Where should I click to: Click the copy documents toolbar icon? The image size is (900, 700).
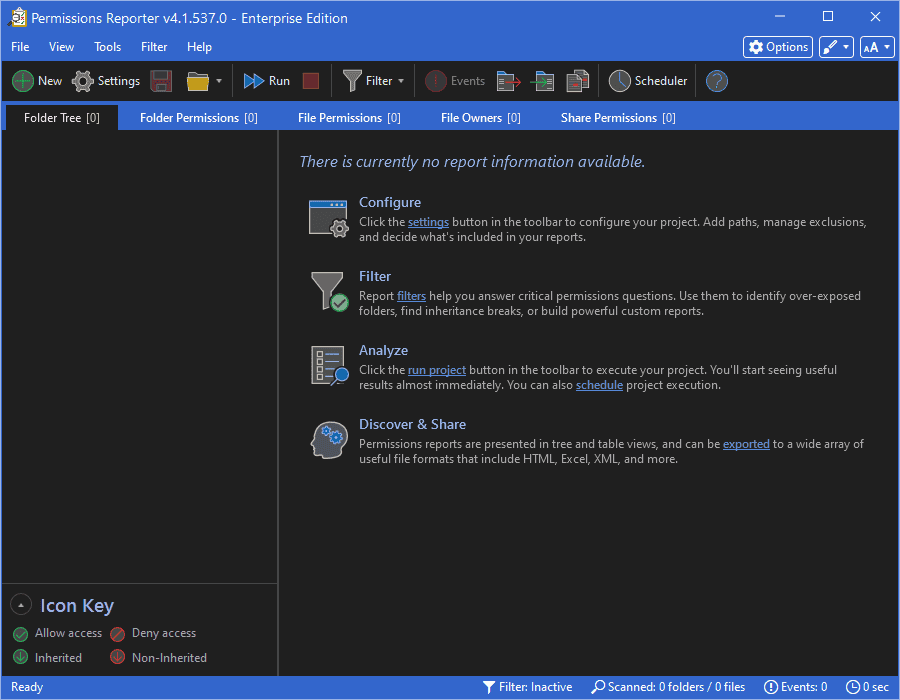pyautogui.click(x=577, y=81)
